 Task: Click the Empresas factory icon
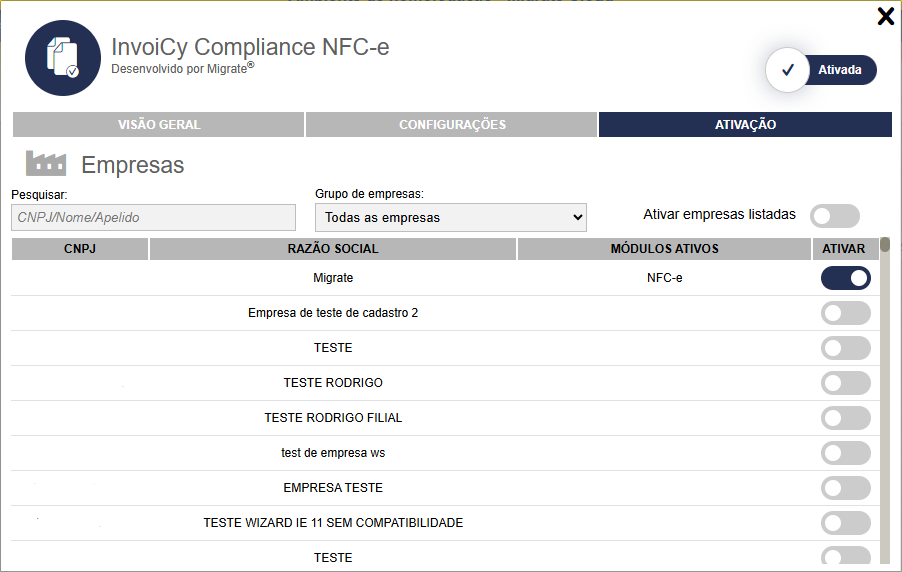tap(45, 164)
